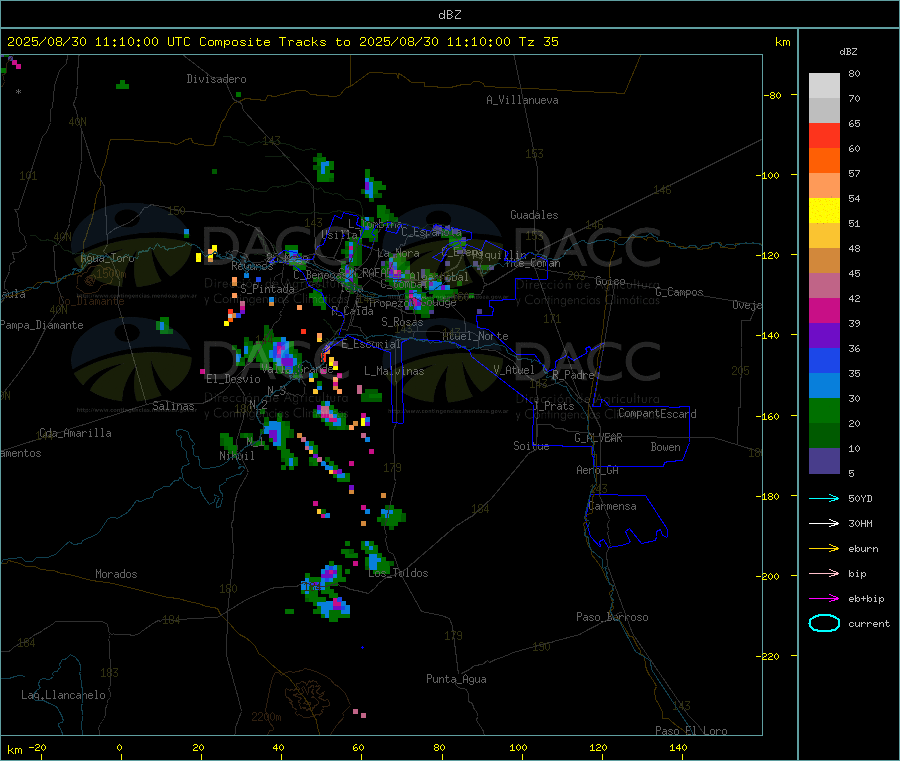Click the V_Atuel map label
Viewport: 900px width, 761px height.
pos(514,370)
